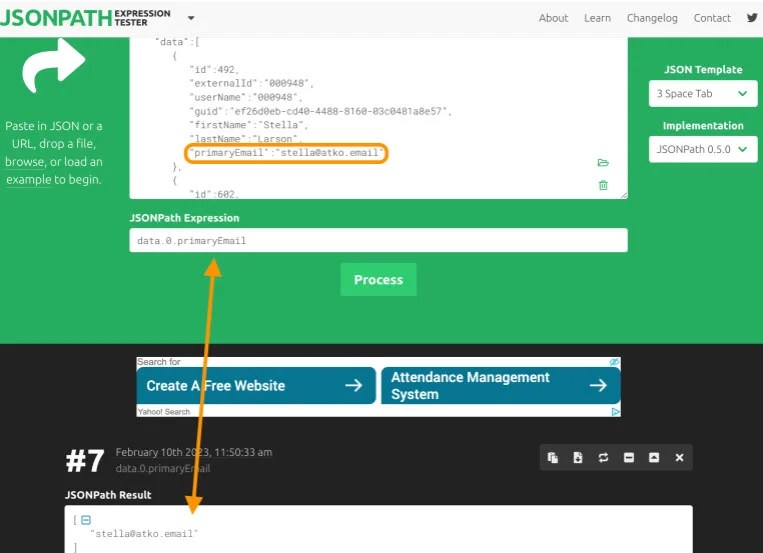
Task: Click the open-folder icon in JSON editor
Action: pos(603,163)
